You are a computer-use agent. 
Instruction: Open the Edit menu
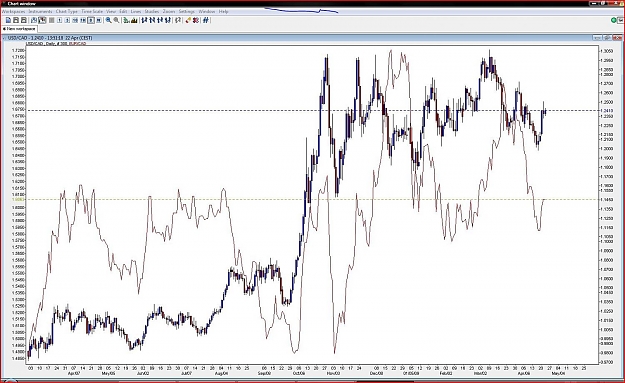coord(123,12)
